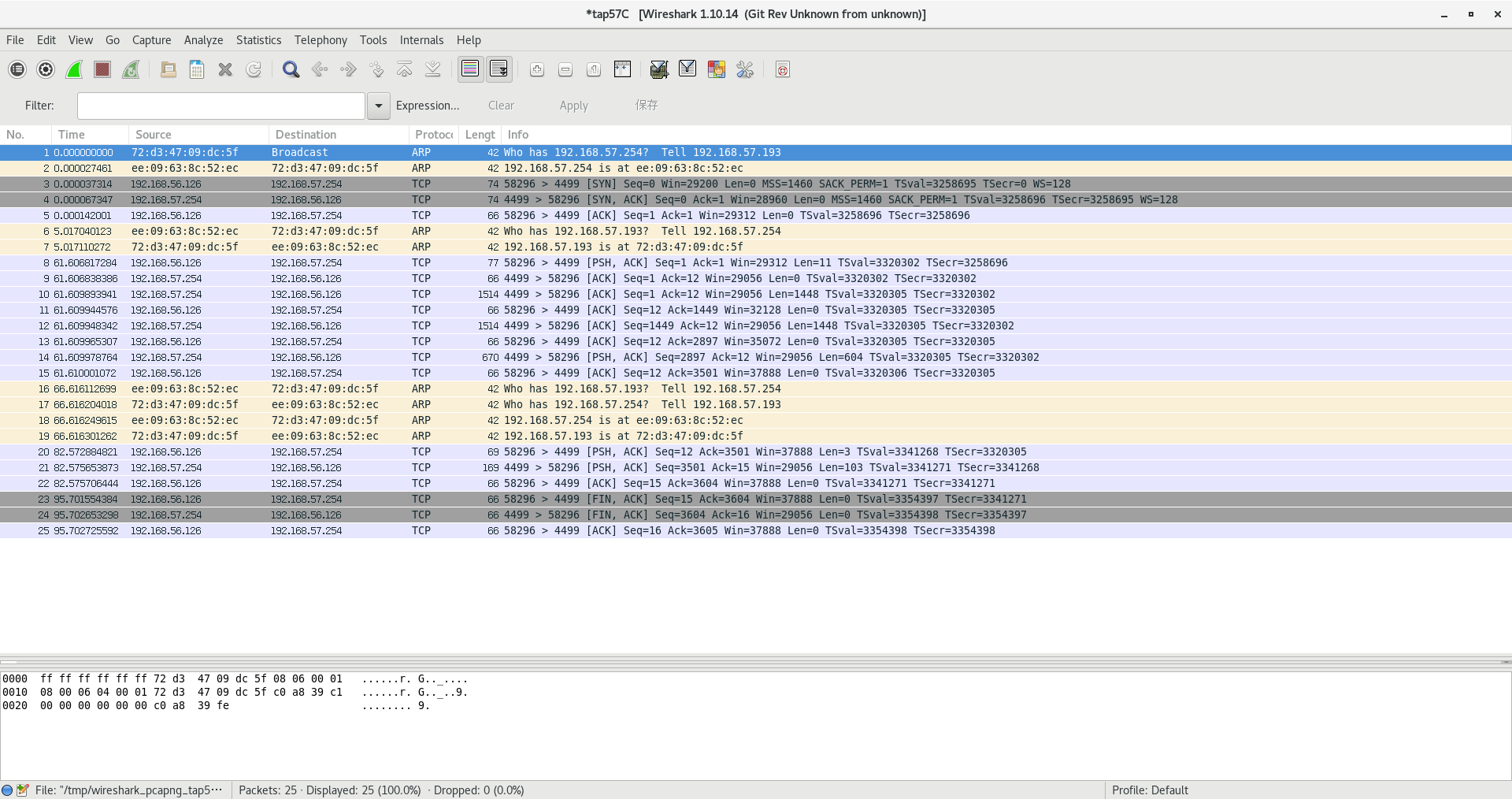Open capture options gear icon
This screenshot has height=799, width=1512.
tap(46, 69)
